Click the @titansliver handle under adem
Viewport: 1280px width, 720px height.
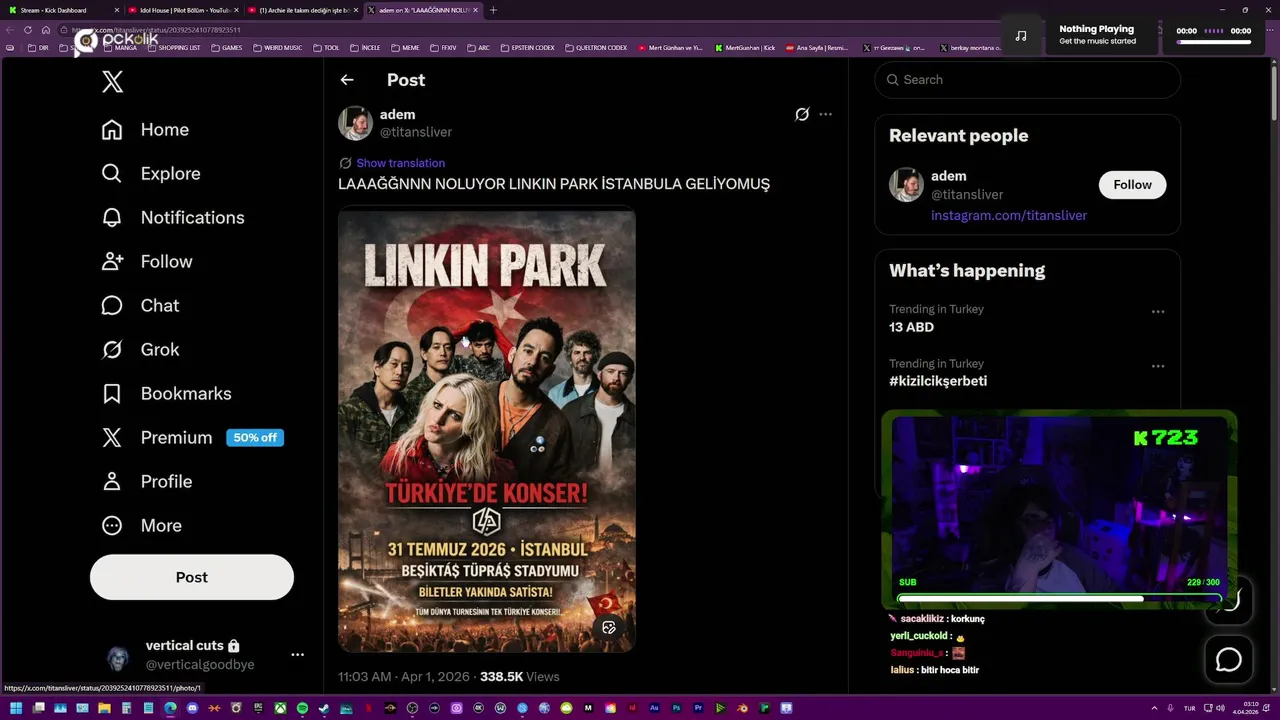(x=416, y=132)
